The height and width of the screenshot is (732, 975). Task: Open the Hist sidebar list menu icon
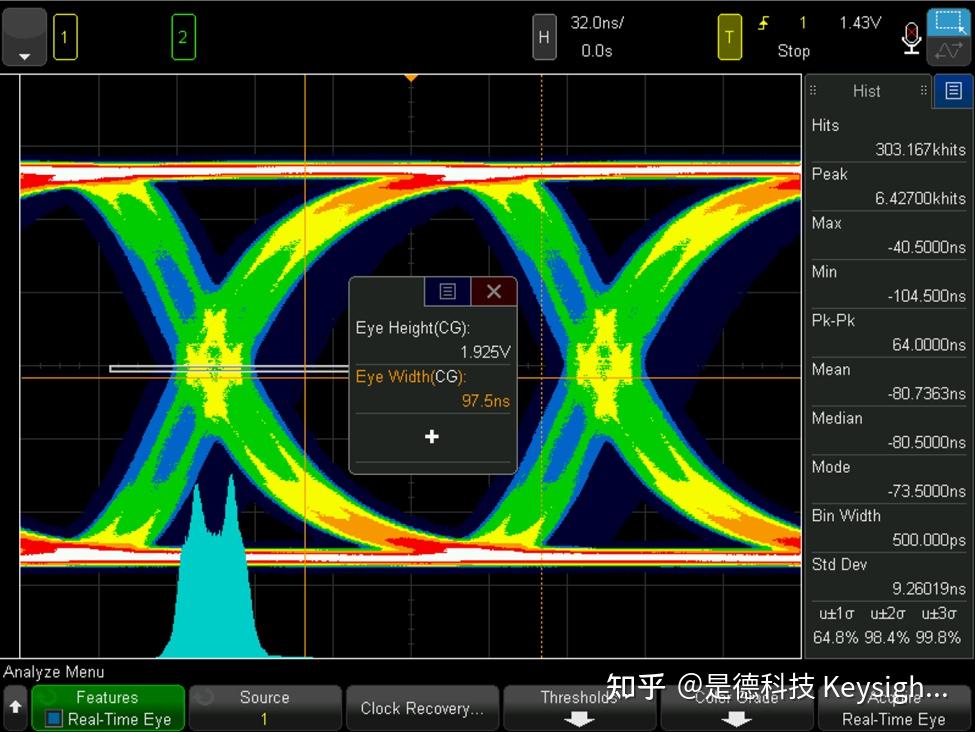click(x=953, y=91)
